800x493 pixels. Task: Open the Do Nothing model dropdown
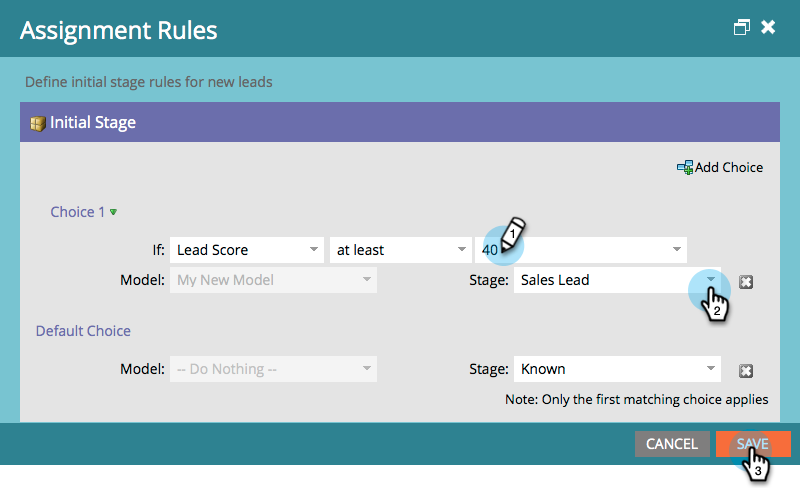pyautogui.click(x=273, y=369)
